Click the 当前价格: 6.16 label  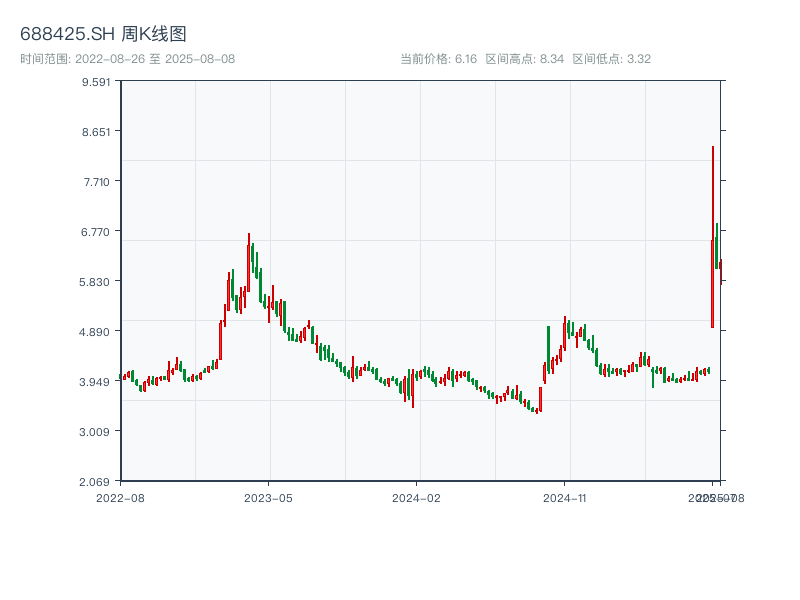[438, 59]
